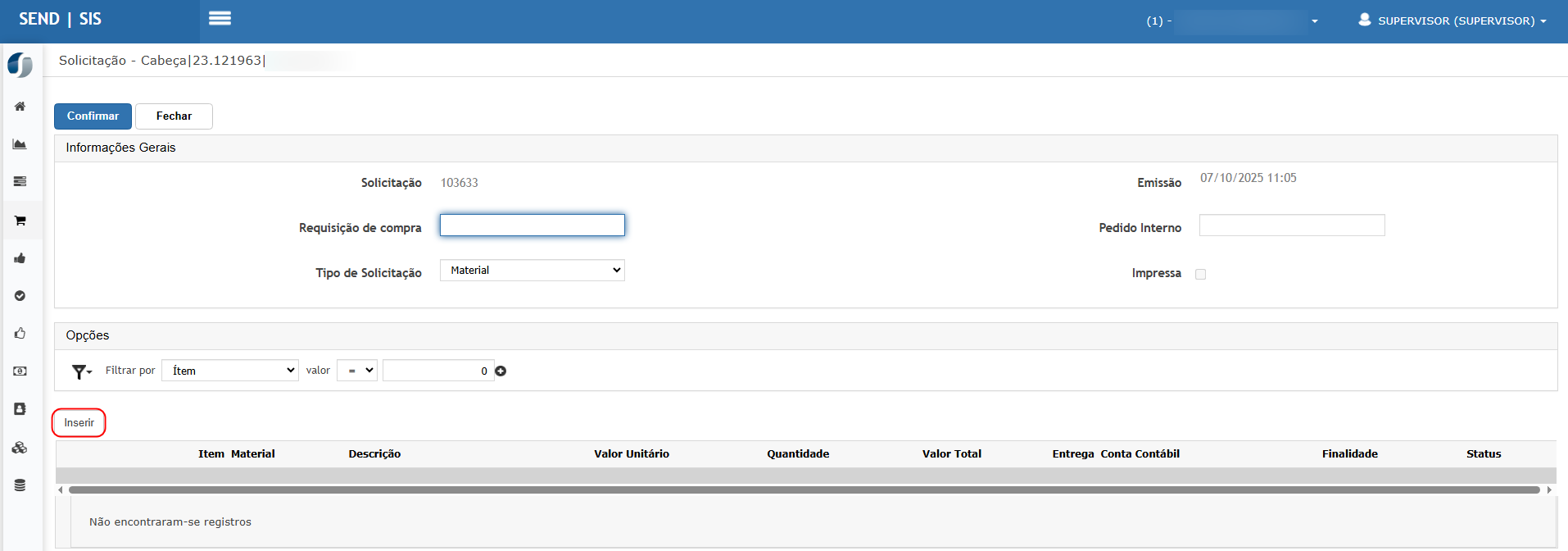Click the stacked cubes sidebar icon

(x=20, y=448)
